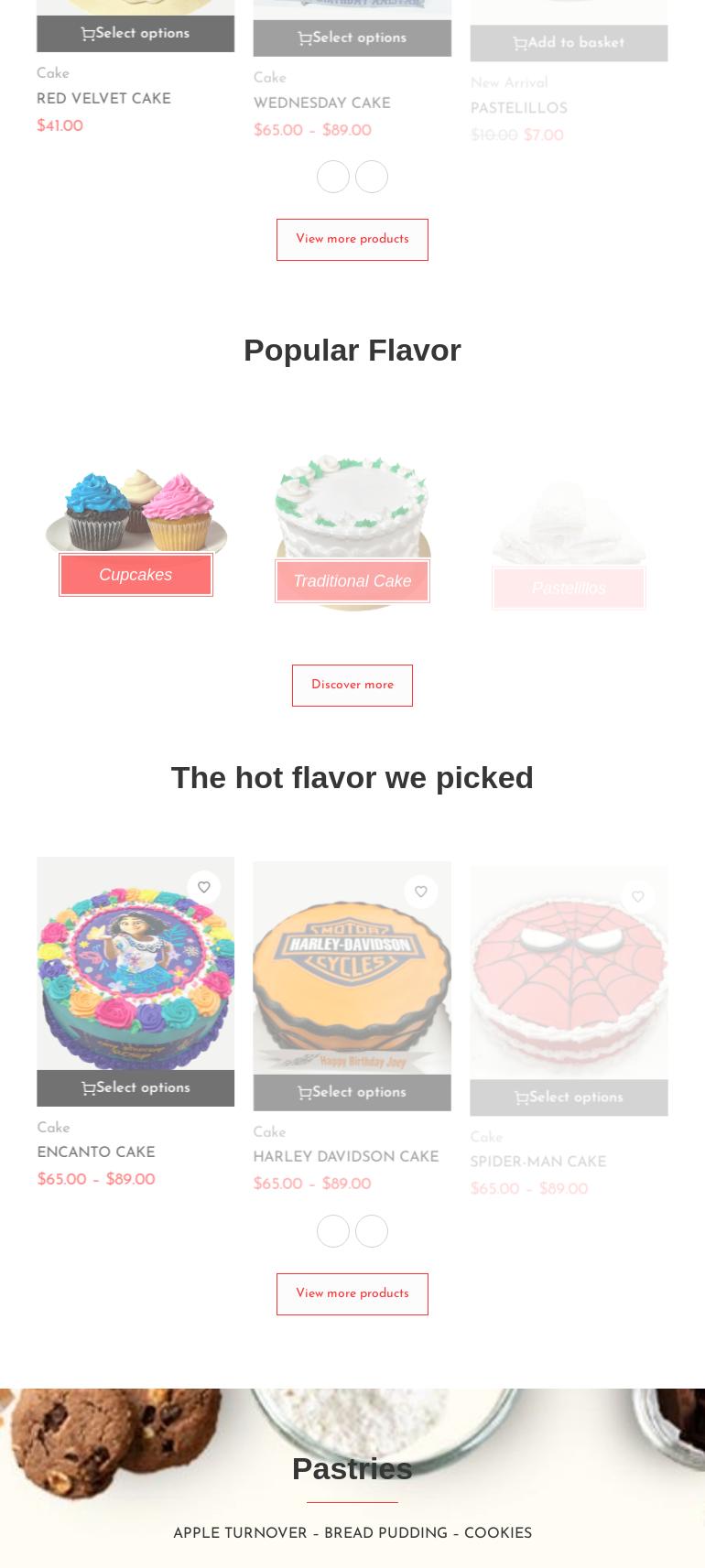Screen dimensions: 705x1568
Task: Add Pastelillos to basket
Action: 569,43
